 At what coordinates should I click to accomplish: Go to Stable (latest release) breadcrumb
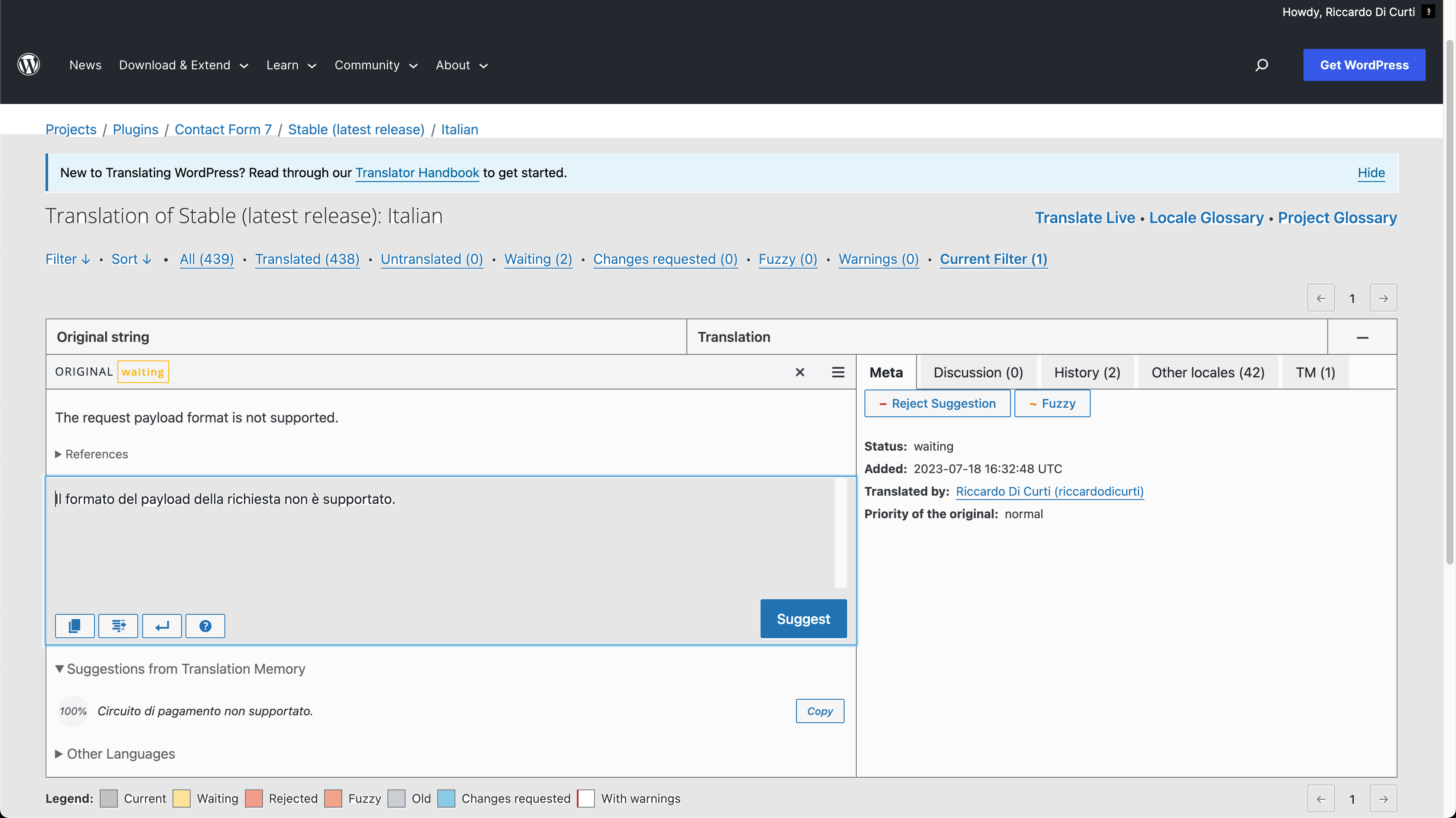(356, 130)
